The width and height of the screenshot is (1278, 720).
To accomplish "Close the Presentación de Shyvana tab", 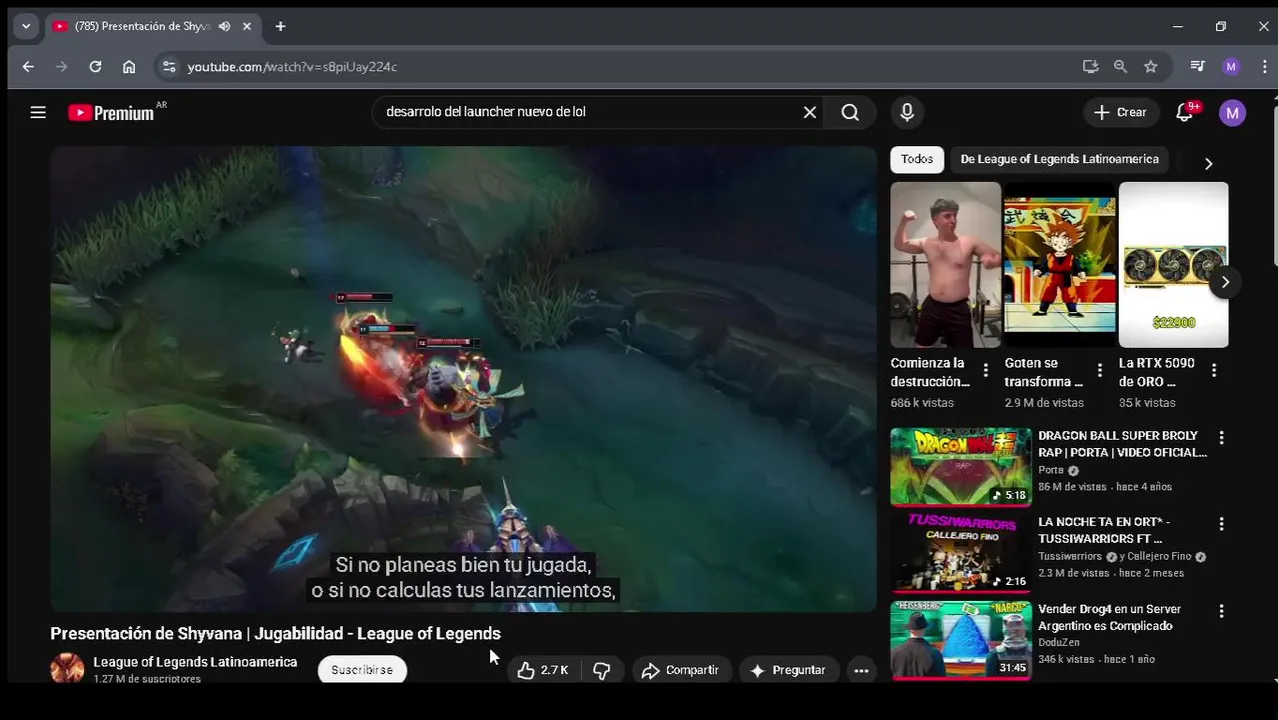I will [247, 26].
